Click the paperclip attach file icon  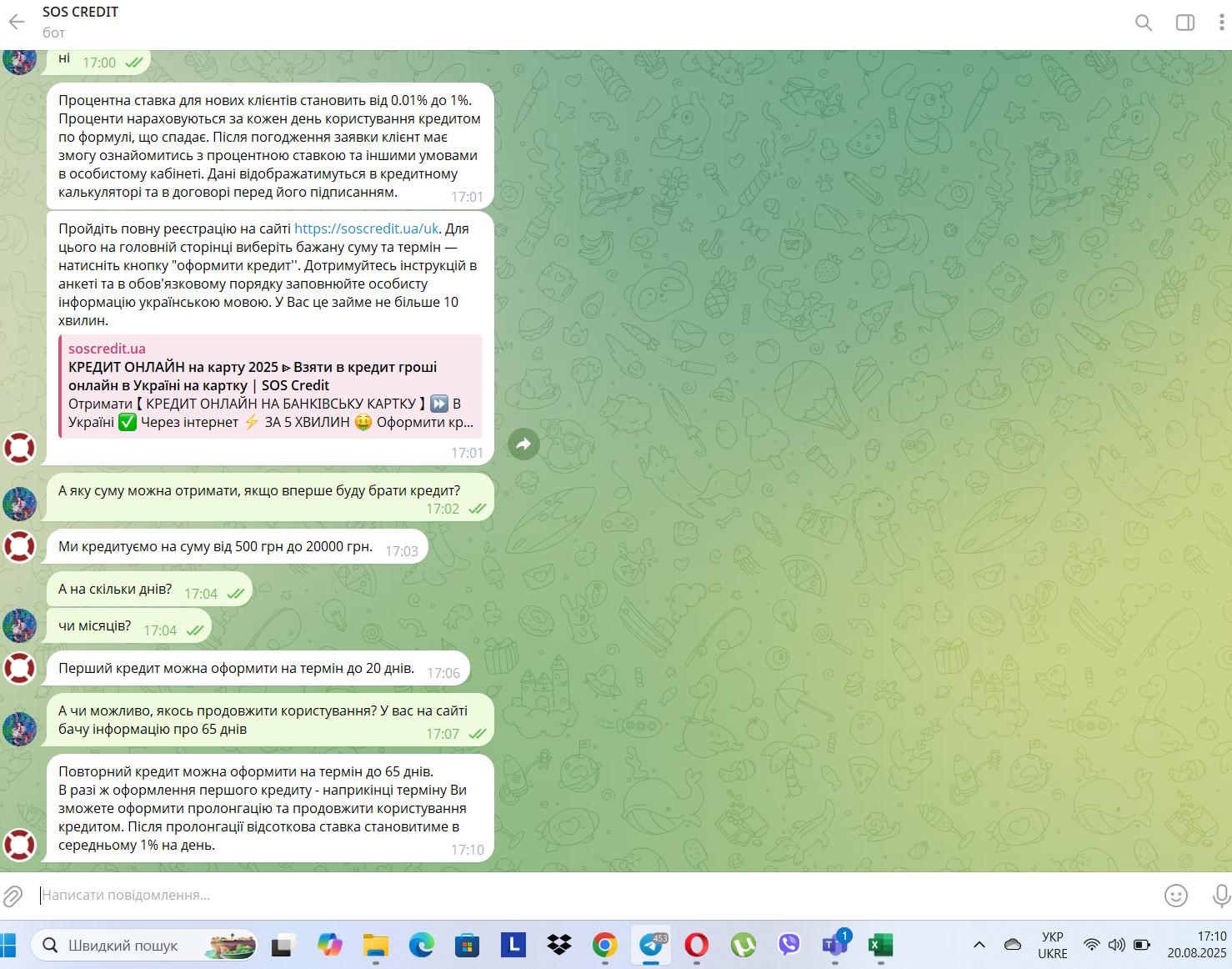coord(13,896)
